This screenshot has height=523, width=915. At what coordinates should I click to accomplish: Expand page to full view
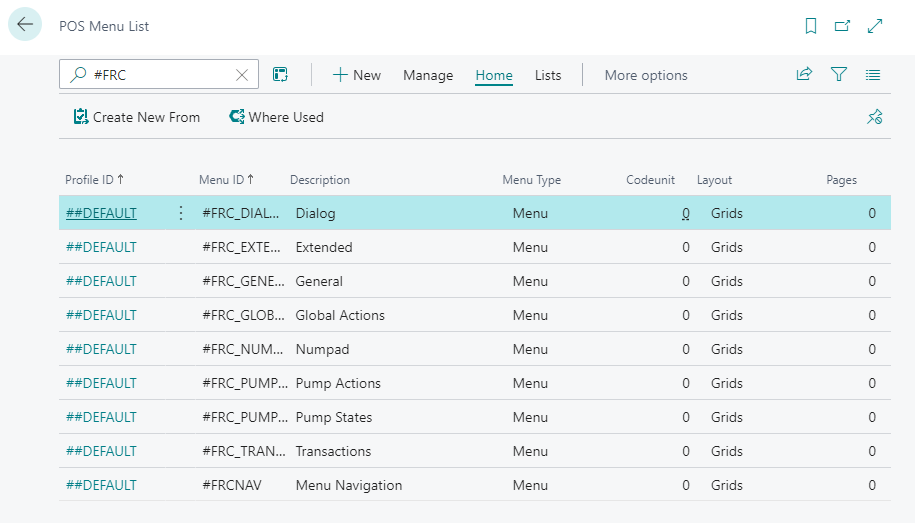click(875, 26)
